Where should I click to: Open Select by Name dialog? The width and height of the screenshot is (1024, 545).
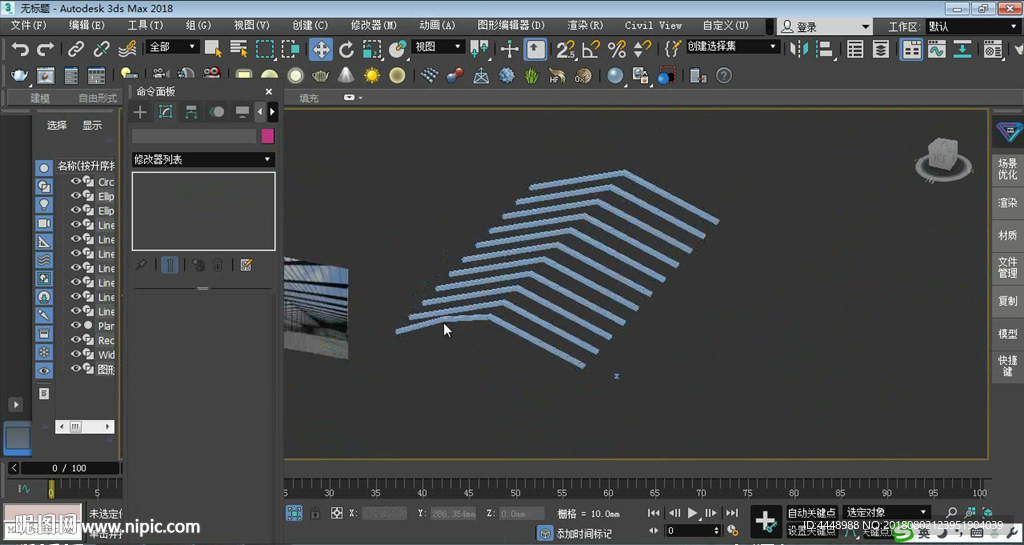click(x=239, y=49)
